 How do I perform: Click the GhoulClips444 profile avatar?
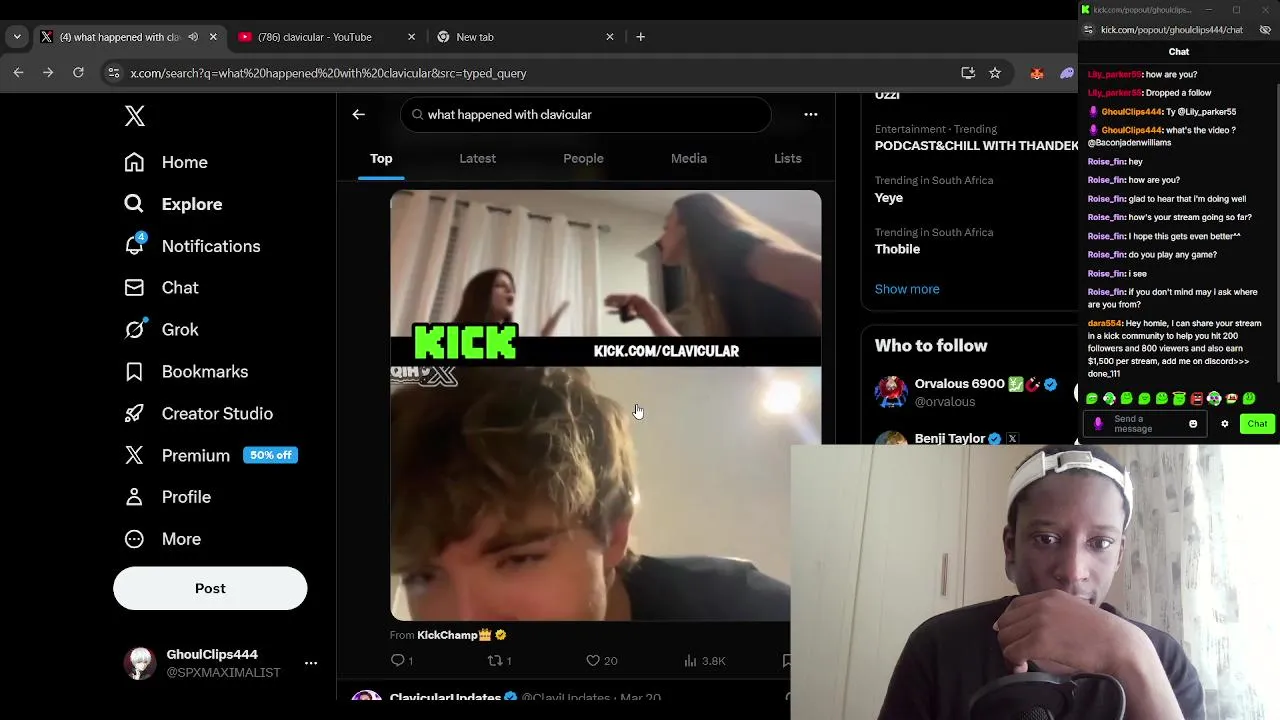140,663
